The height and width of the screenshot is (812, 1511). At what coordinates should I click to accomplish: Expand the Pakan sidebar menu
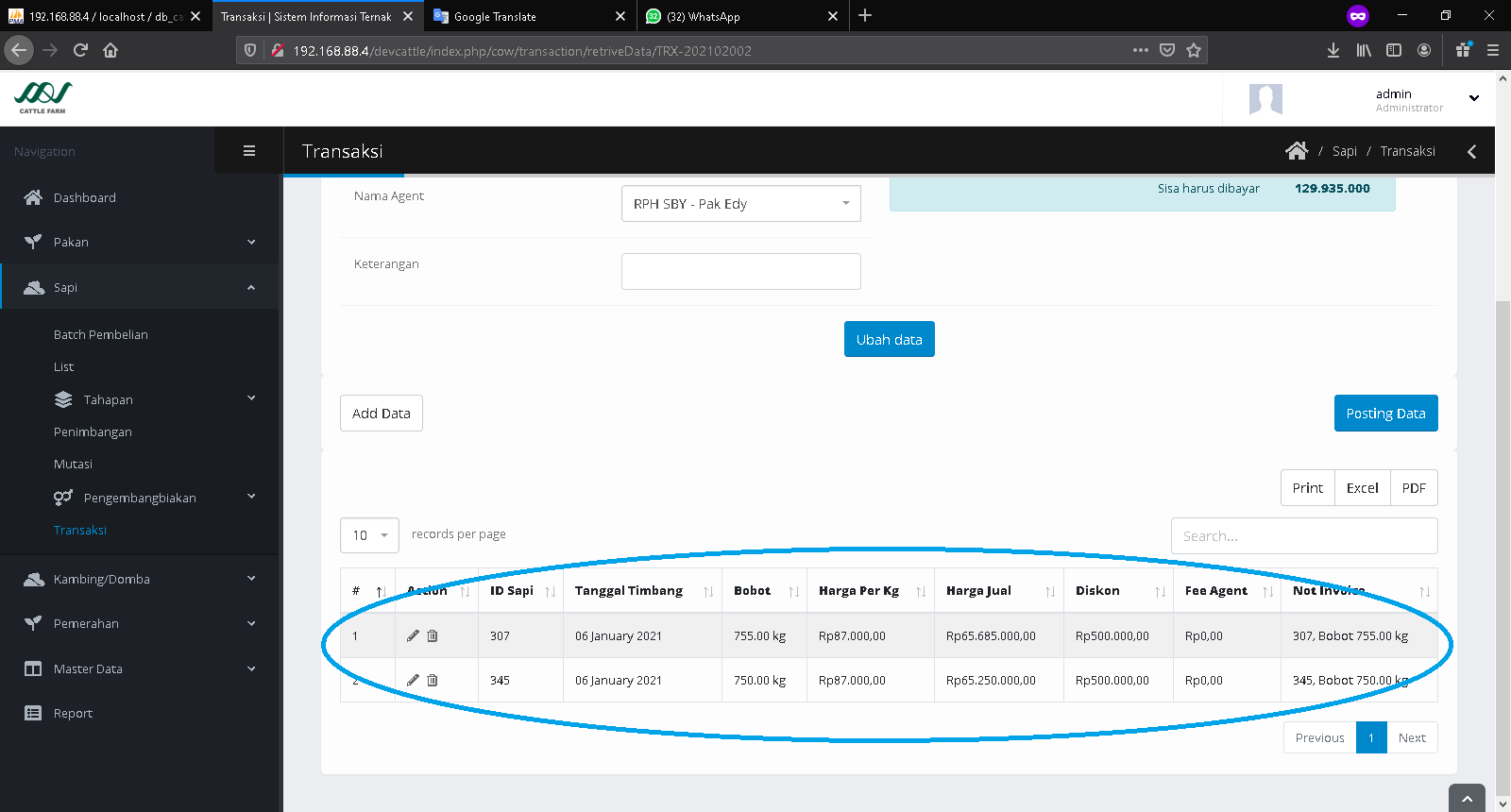point(140,243)
